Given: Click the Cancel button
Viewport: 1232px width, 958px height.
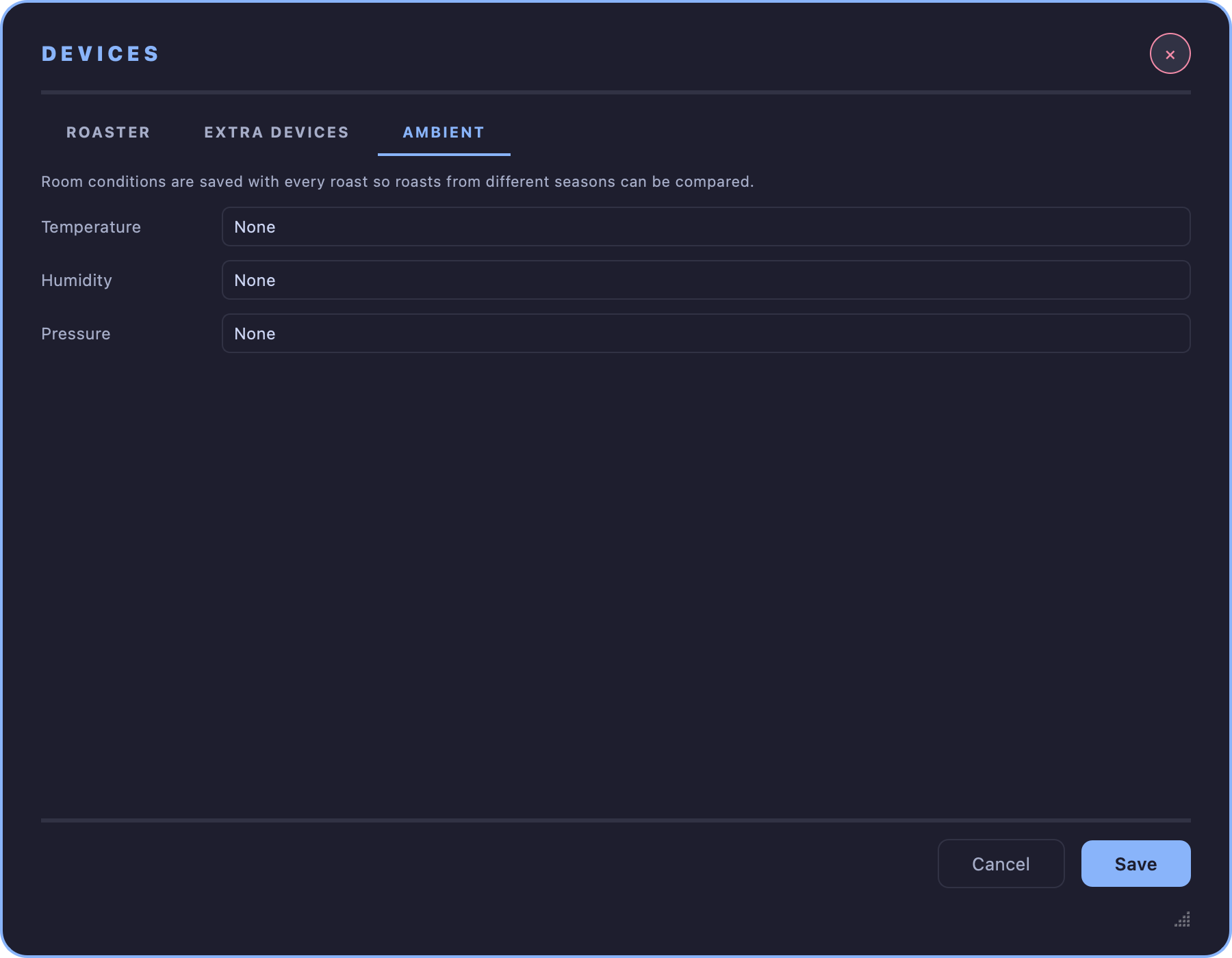Looking at the screenshot, I should (1001, 864).
